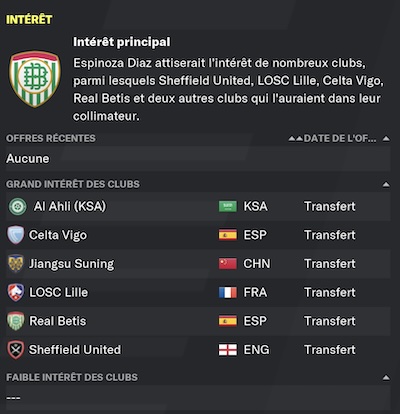
Task: Open the Al Ahli club badge
Action: tap(17, 206)
